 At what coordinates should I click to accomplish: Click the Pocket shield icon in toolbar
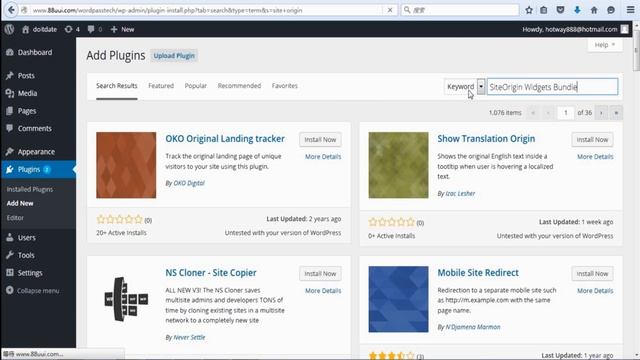(x=560, y=10)
